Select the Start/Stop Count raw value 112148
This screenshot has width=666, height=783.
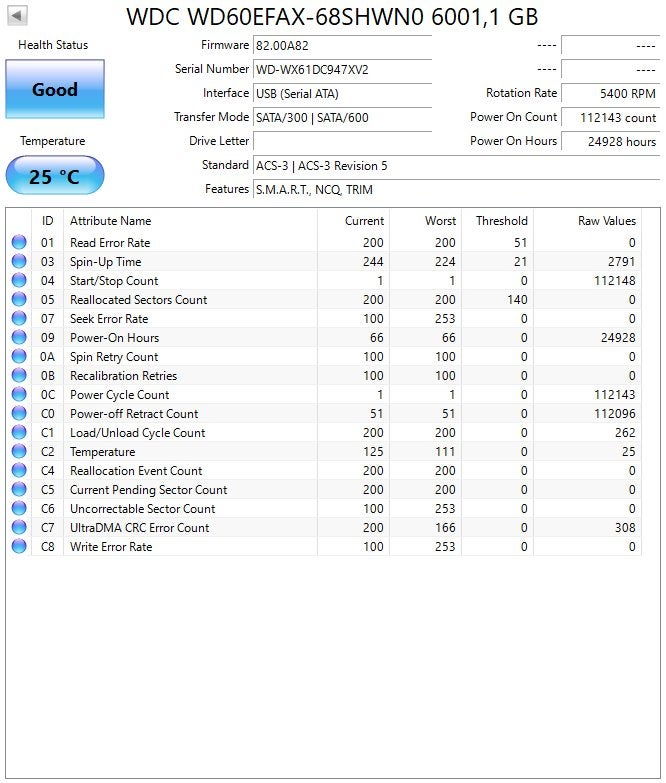click(615, 281)
